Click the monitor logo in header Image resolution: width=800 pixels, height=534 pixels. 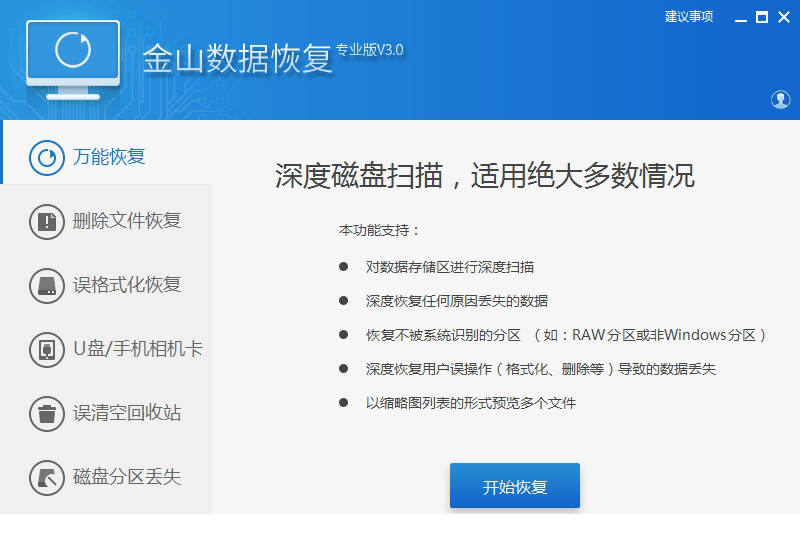[73, 60]
